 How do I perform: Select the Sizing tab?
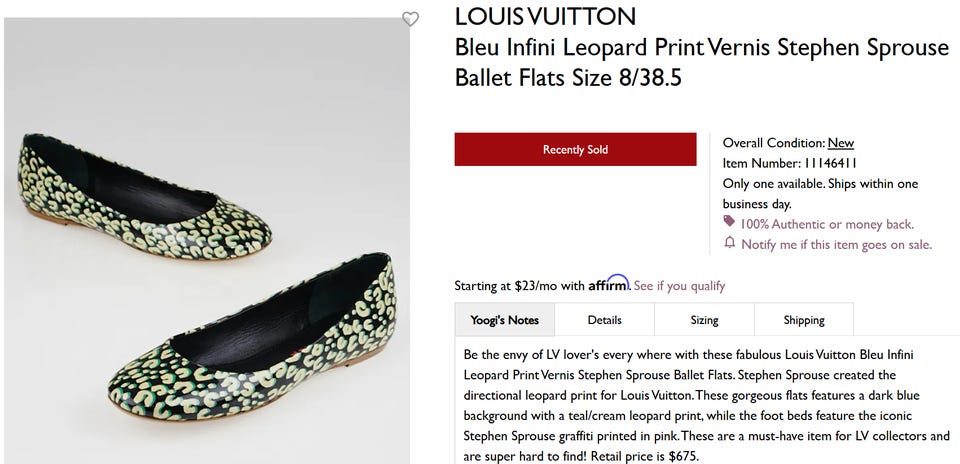click(704, 320)
